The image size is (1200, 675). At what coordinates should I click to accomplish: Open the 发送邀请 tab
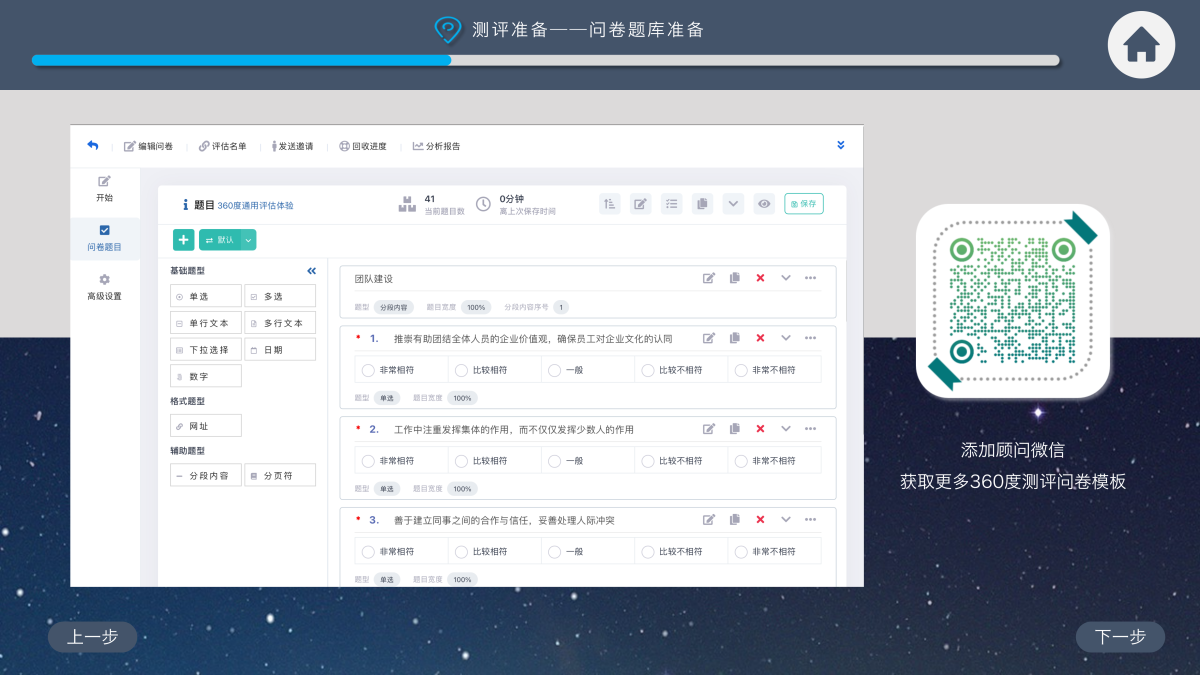(x=292, y=146)
